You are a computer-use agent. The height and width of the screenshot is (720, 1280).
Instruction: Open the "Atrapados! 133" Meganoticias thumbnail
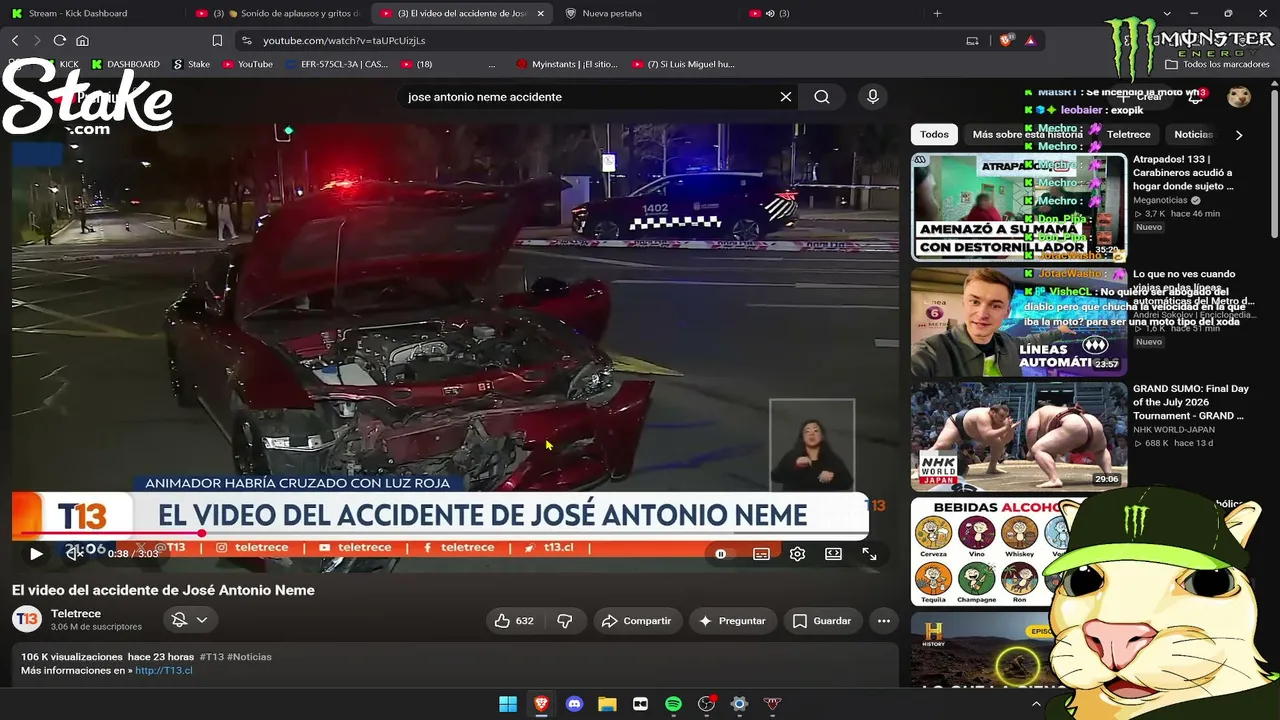click(1019, 207)
